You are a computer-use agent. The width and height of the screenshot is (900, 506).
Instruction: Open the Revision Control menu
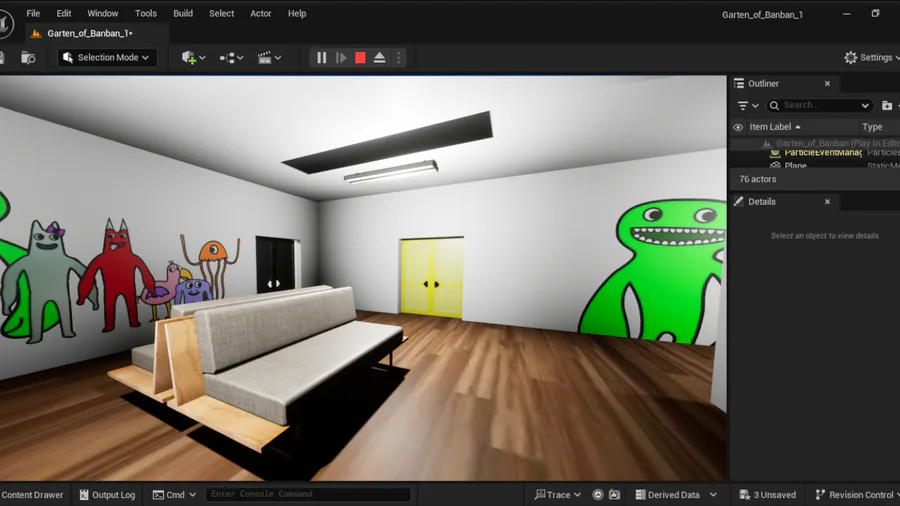856,495
